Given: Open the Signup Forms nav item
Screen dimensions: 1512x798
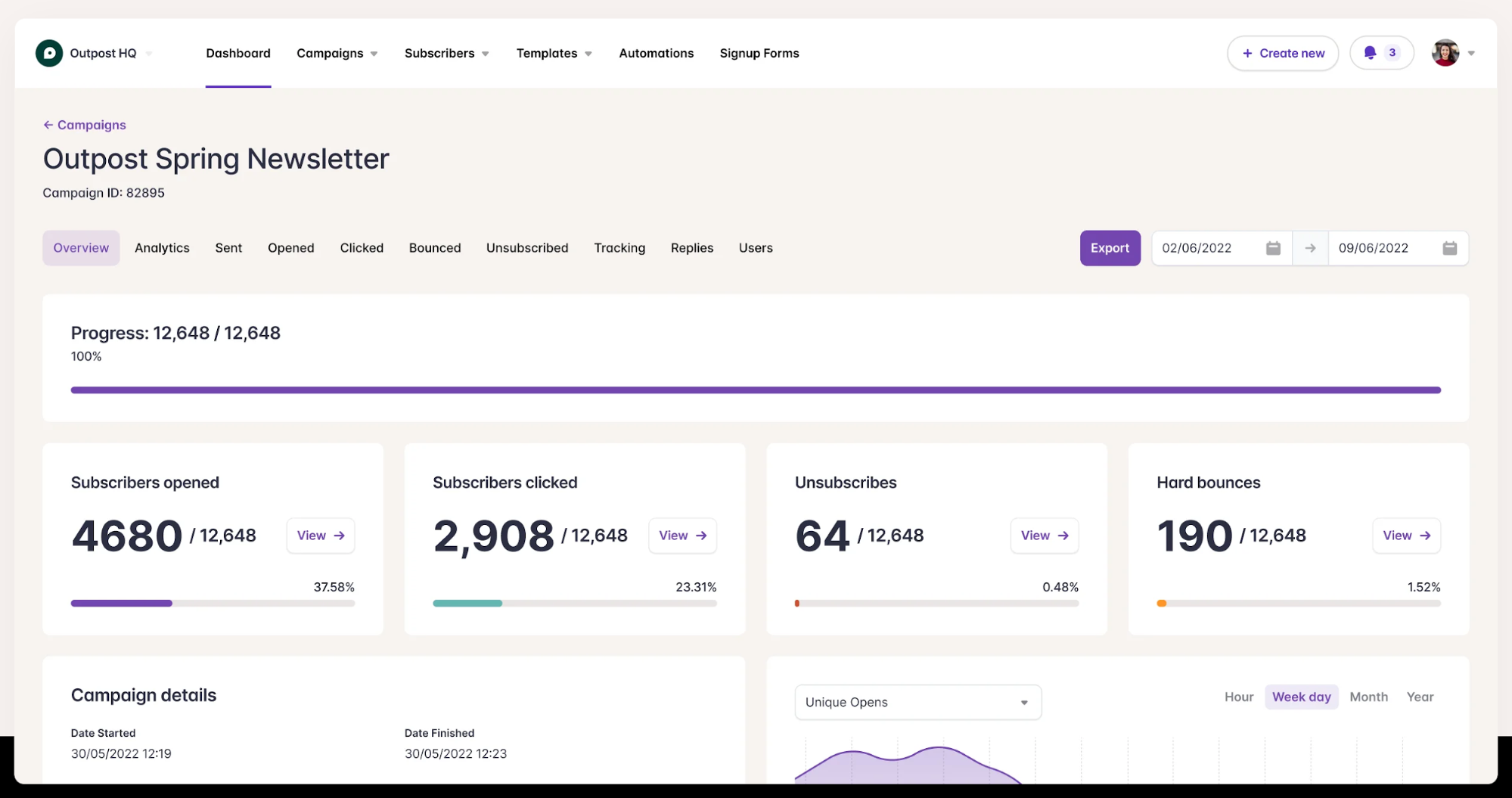Looking at the screenshot, I should (759, 53).
